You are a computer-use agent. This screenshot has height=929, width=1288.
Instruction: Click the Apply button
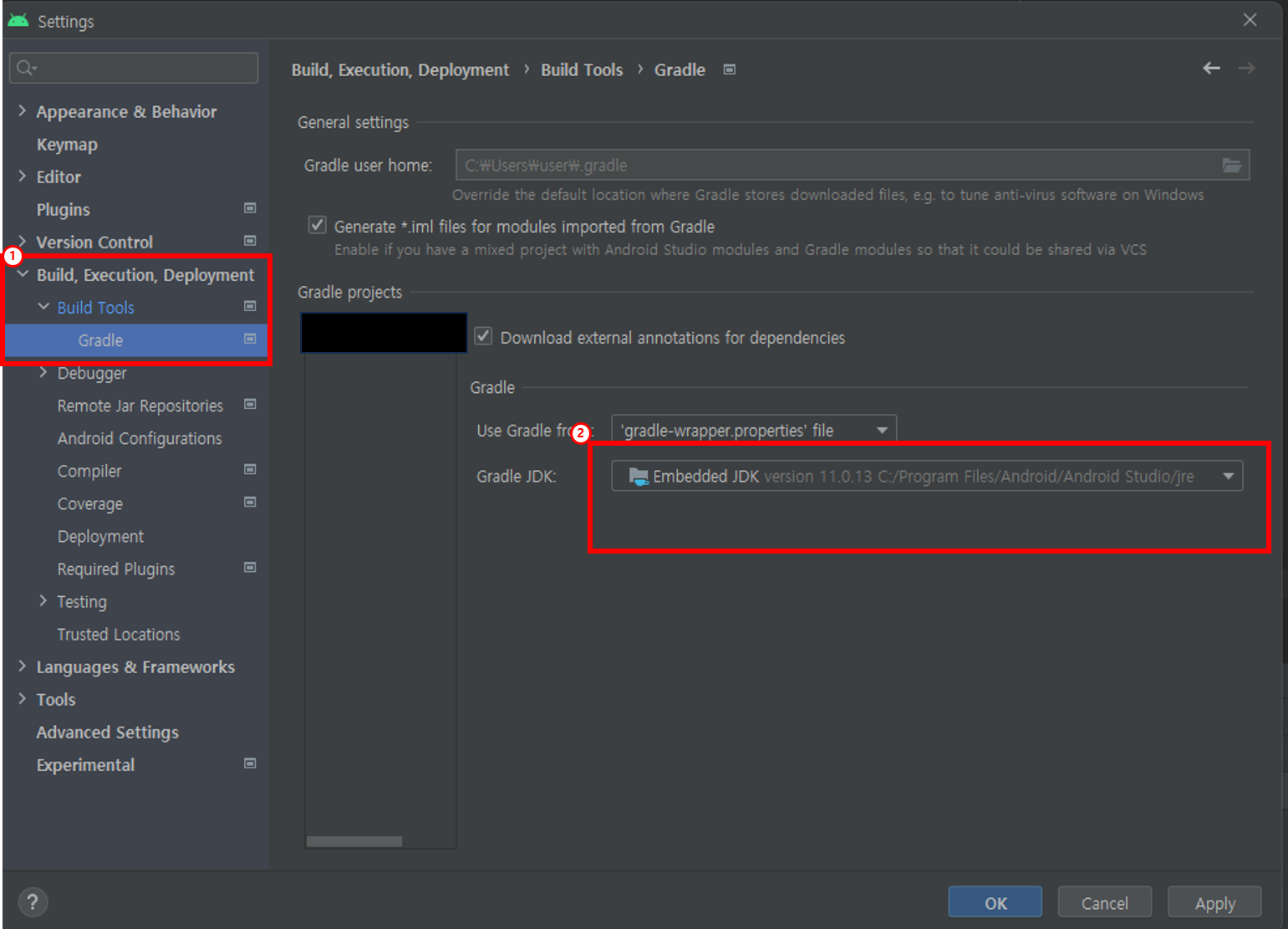coord(1214,902)
